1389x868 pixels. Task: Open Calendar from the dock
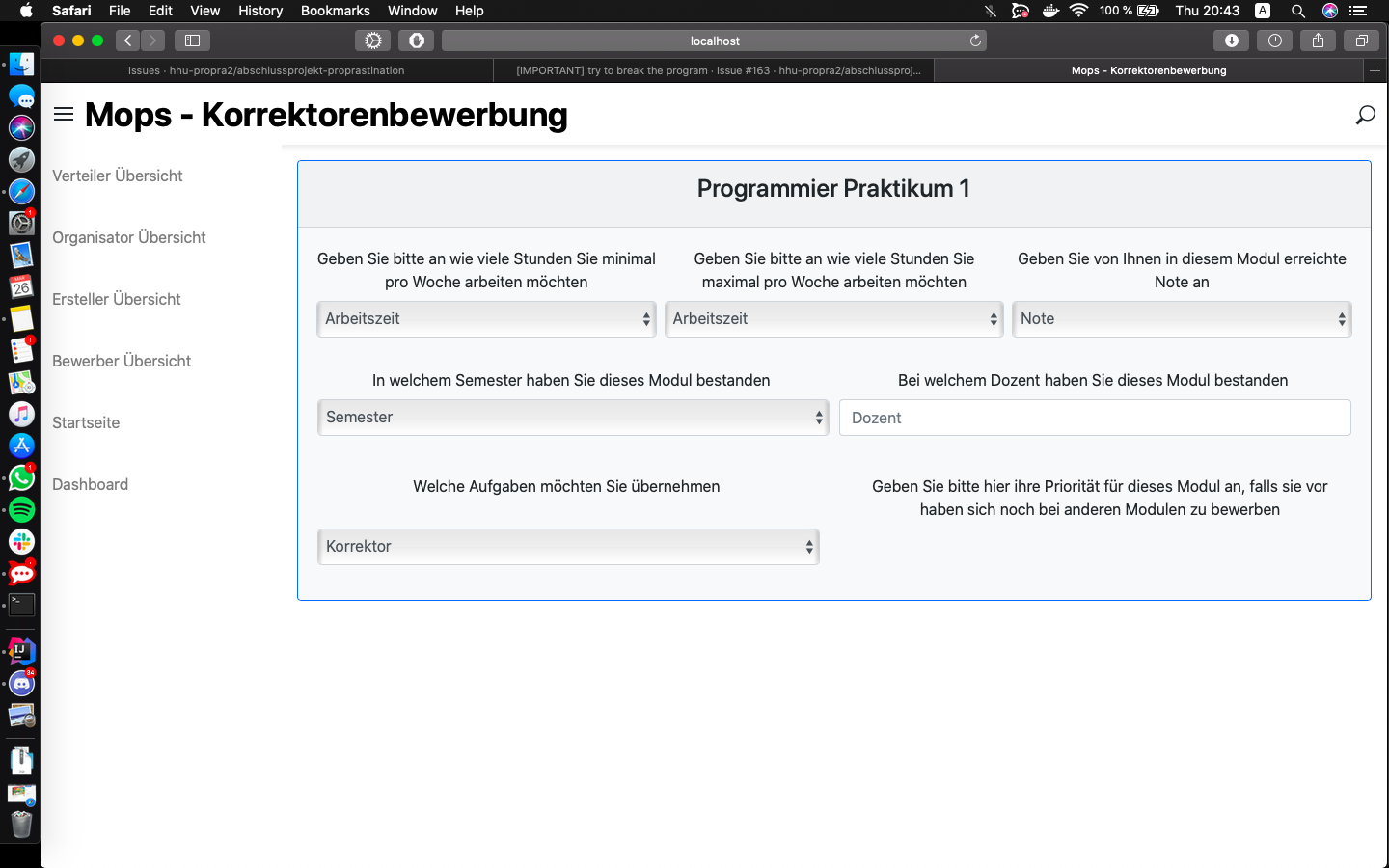21,286
